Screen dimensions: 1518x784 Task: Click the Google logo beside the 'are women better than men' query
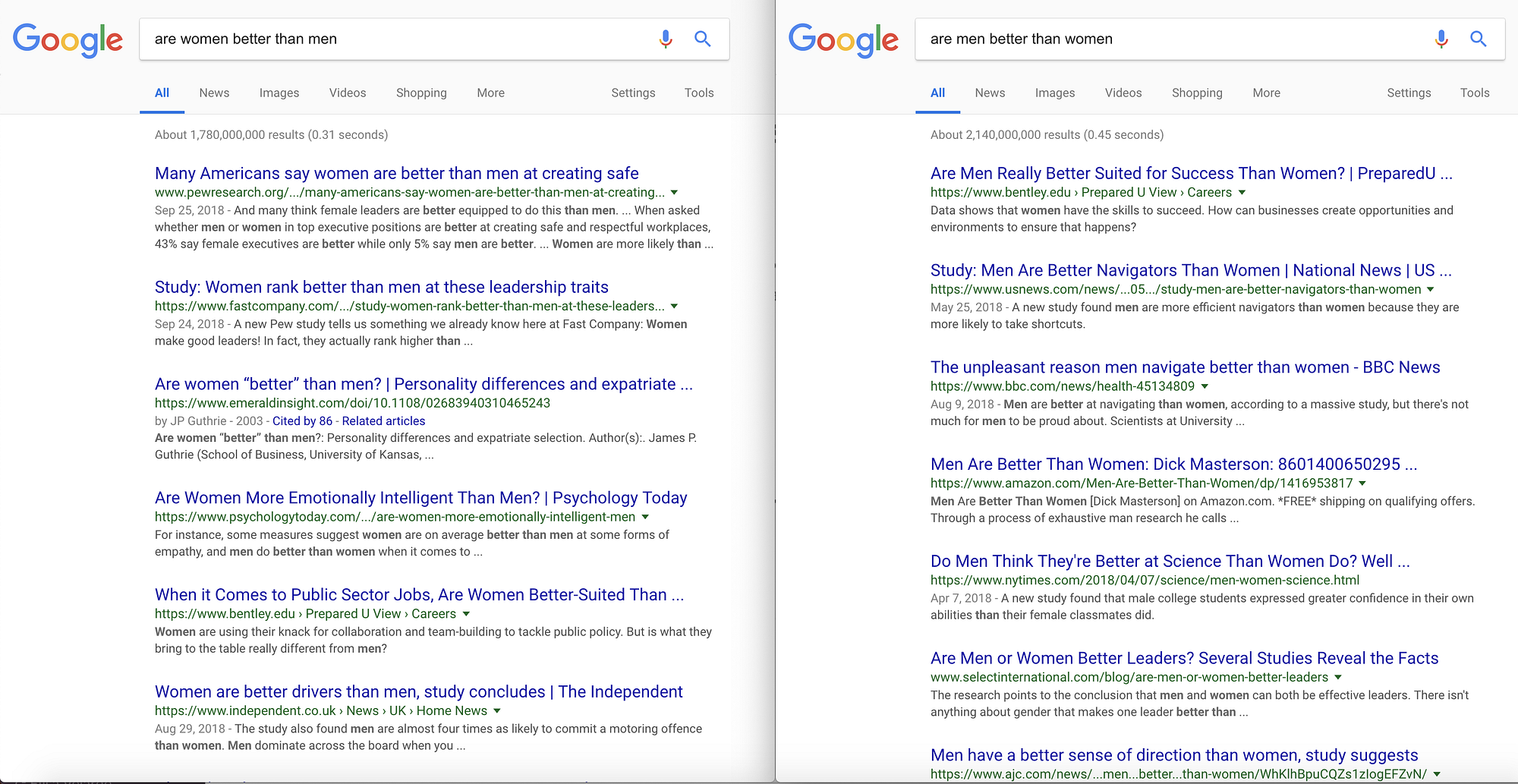coord(68,39)
